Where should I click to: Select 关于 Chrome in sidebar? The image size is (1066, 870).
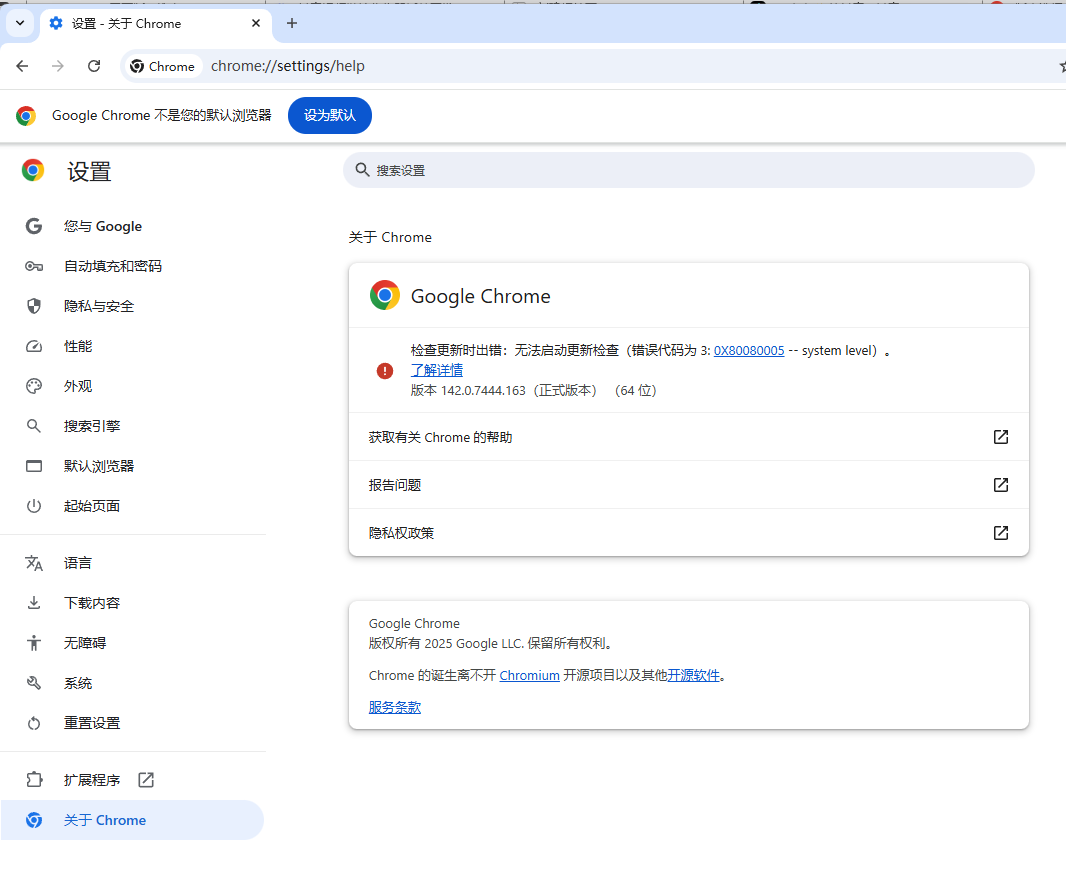(133, 820)
